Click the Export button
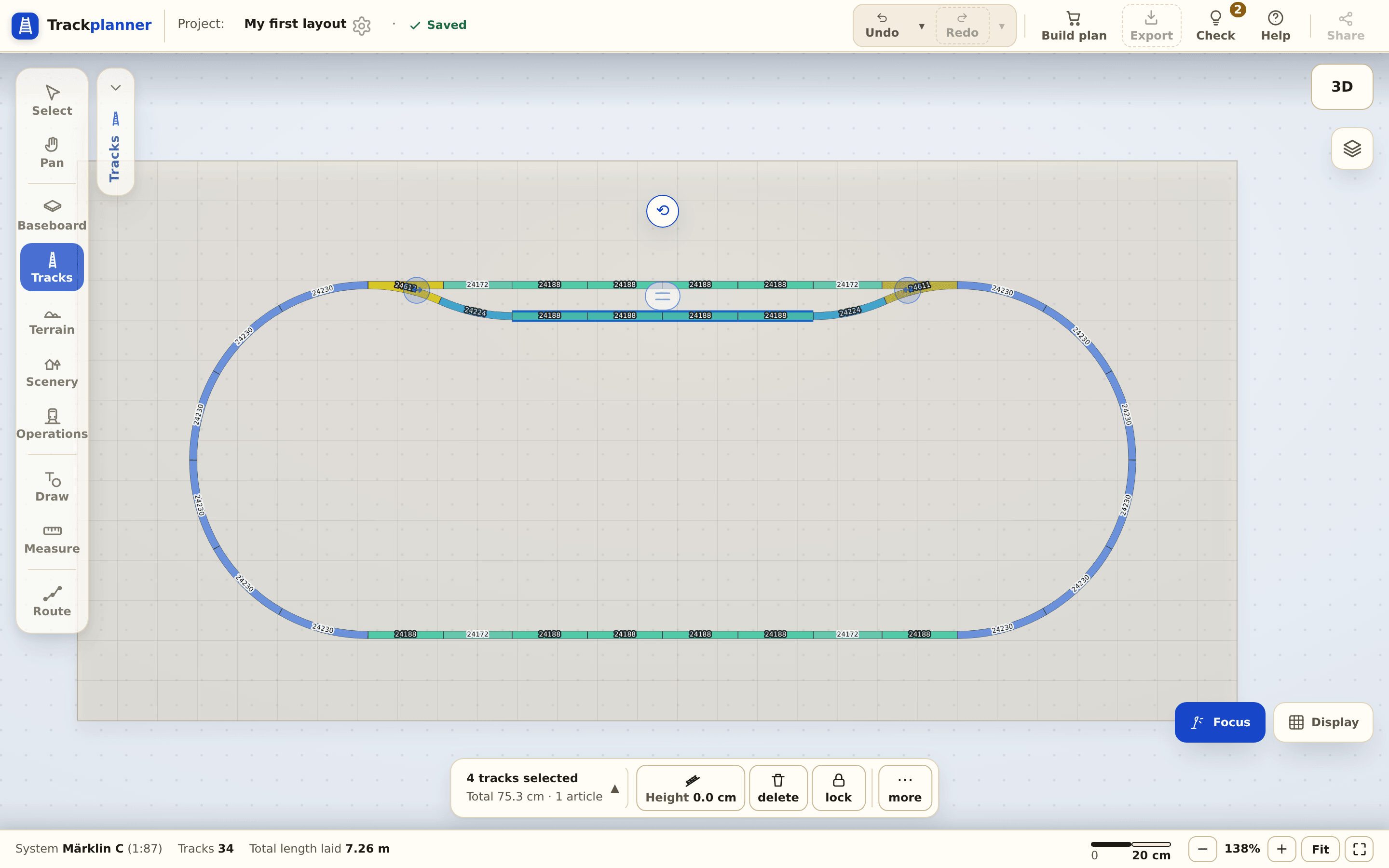Viewport: 1389px width, 868px height. click(1151, 26)
